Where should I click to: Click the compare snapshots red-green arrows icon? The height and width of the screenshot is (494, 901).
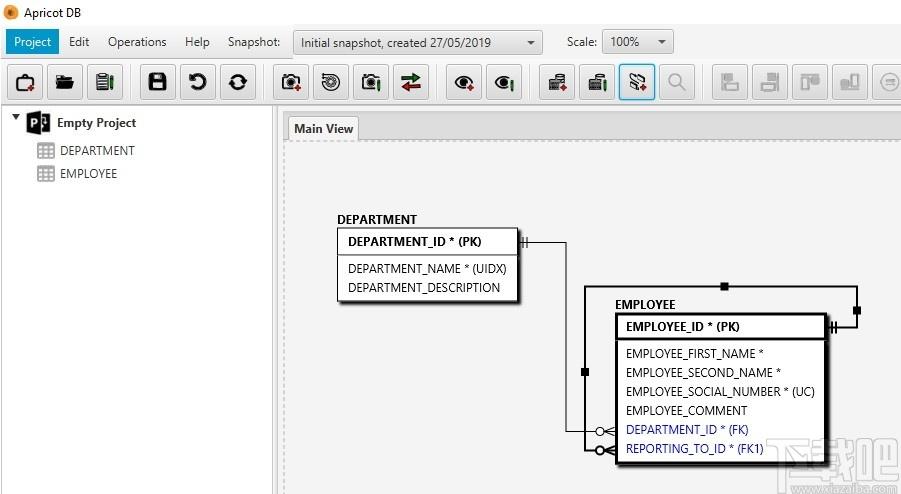point(411,82)
